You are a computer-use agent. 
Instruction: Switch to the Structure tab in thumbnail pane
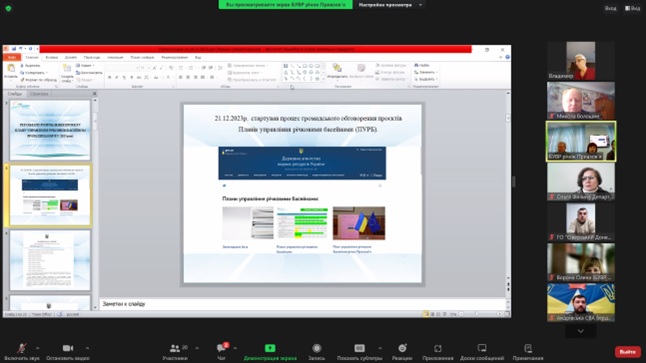pyautogui.click(x=40, y=94)
